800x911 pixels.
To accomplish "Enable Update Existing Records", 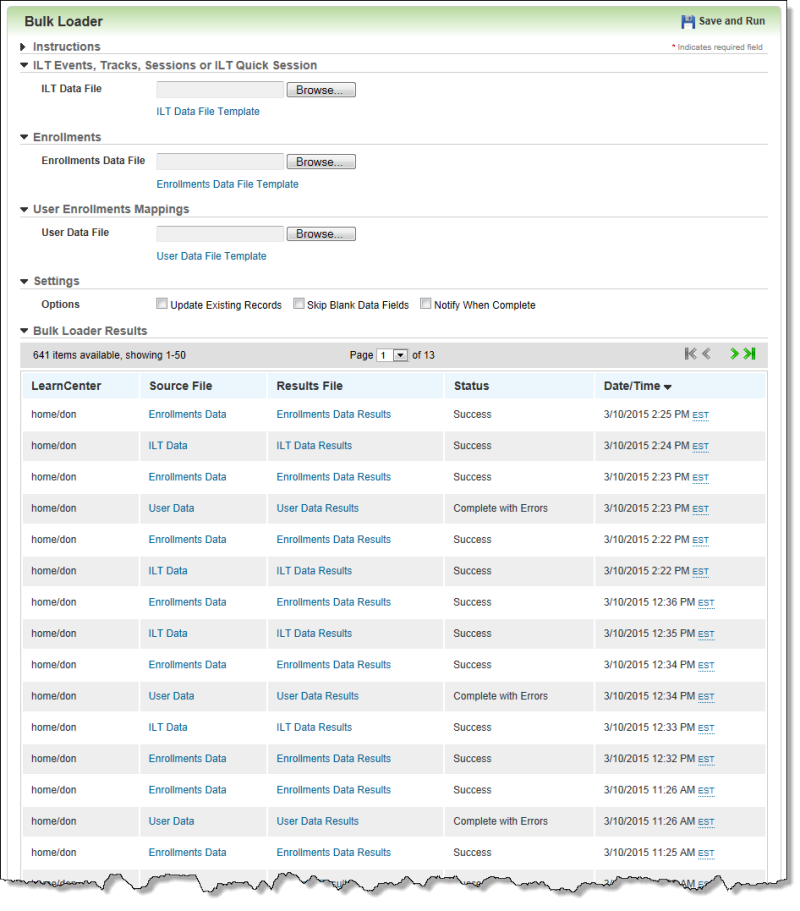I will coord(162,303).
